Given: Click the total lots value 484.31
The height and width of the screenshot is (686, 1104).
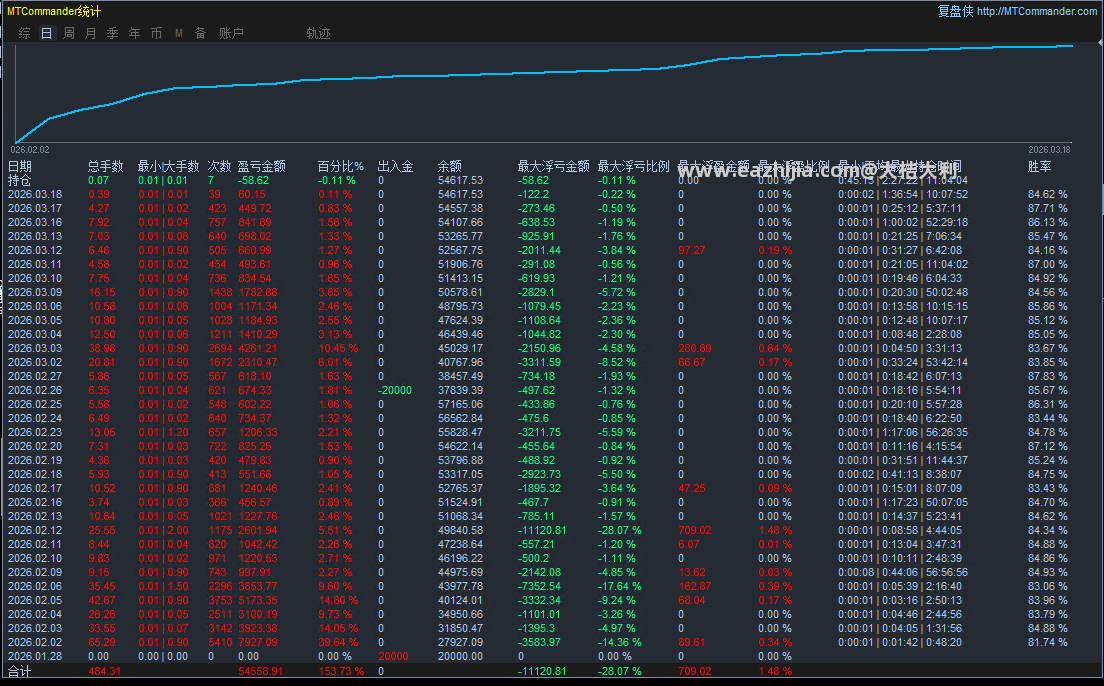Looking at the screenshot, I should click(x=105, y=671).
